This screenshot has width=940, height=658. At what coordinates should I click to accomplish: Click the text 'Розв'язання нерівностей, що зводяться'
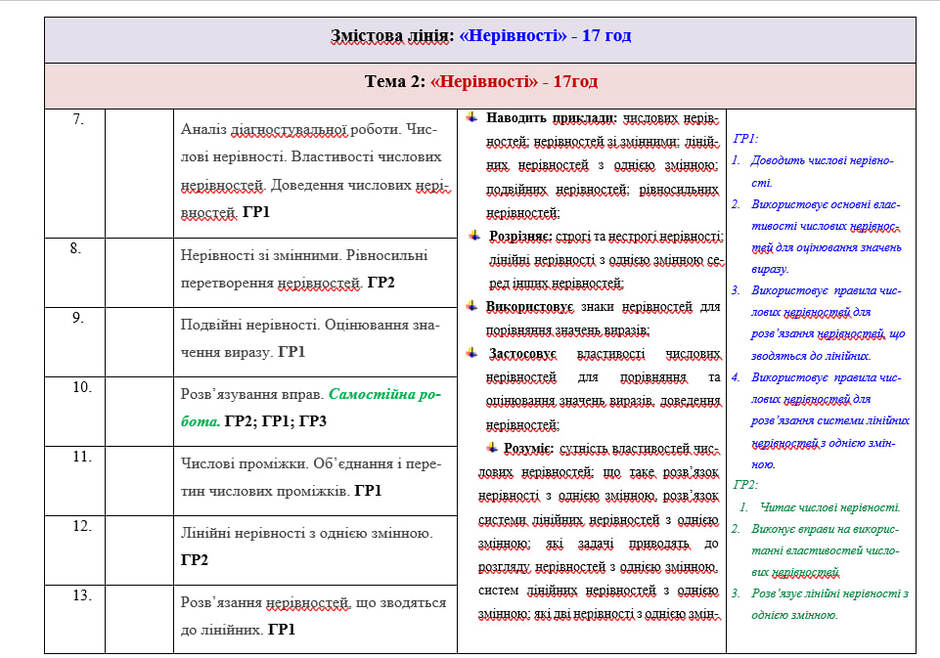coord(313,603)
